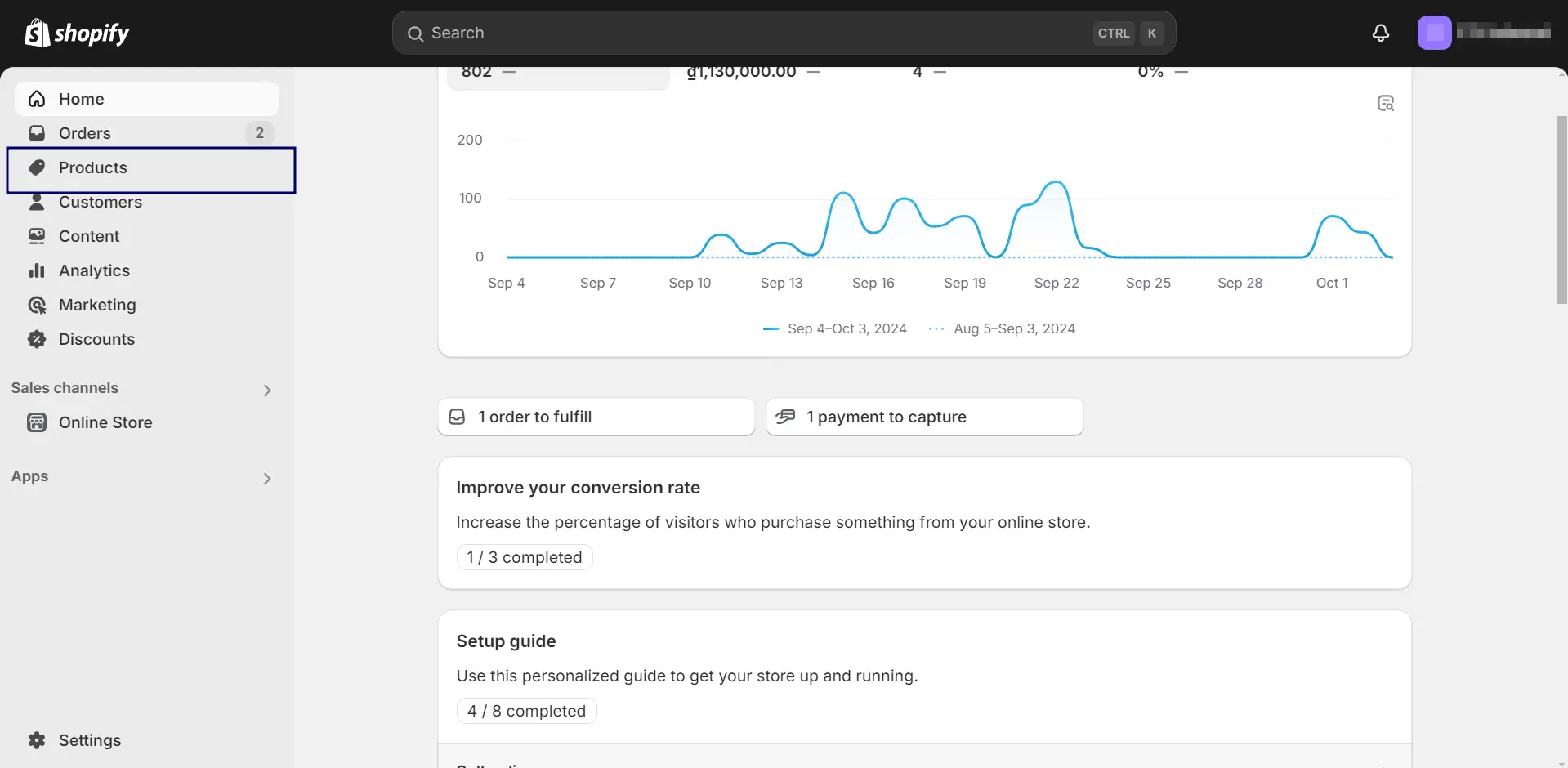
Task: Click the Online Store storefront icon
Action: pos(37,422)
